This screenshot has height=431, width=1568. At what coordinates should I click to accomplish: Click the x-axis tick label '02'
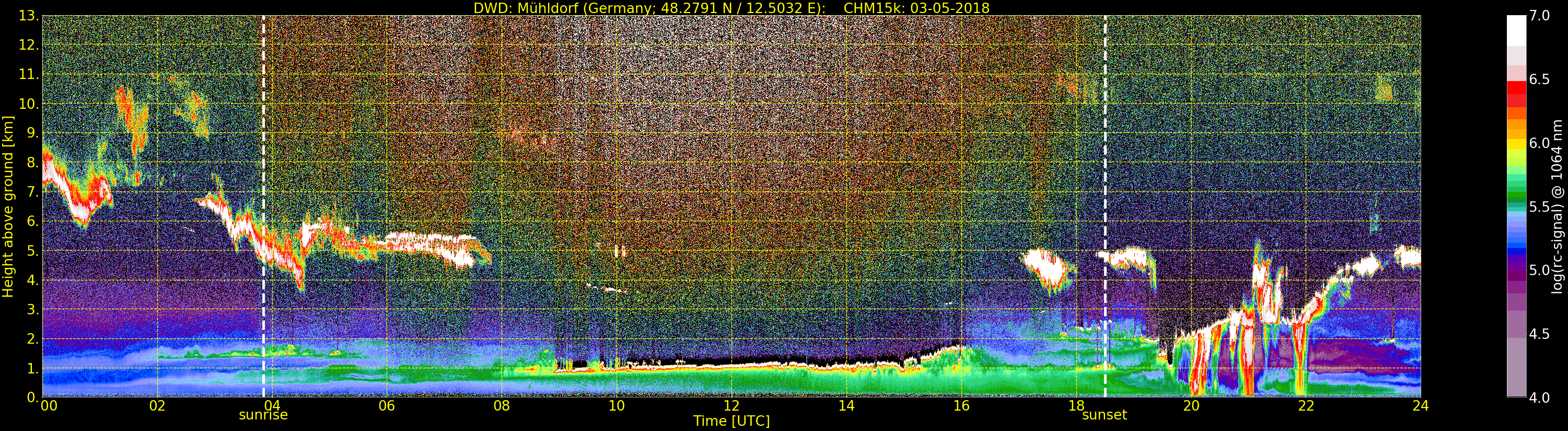(x=157, y=406)
